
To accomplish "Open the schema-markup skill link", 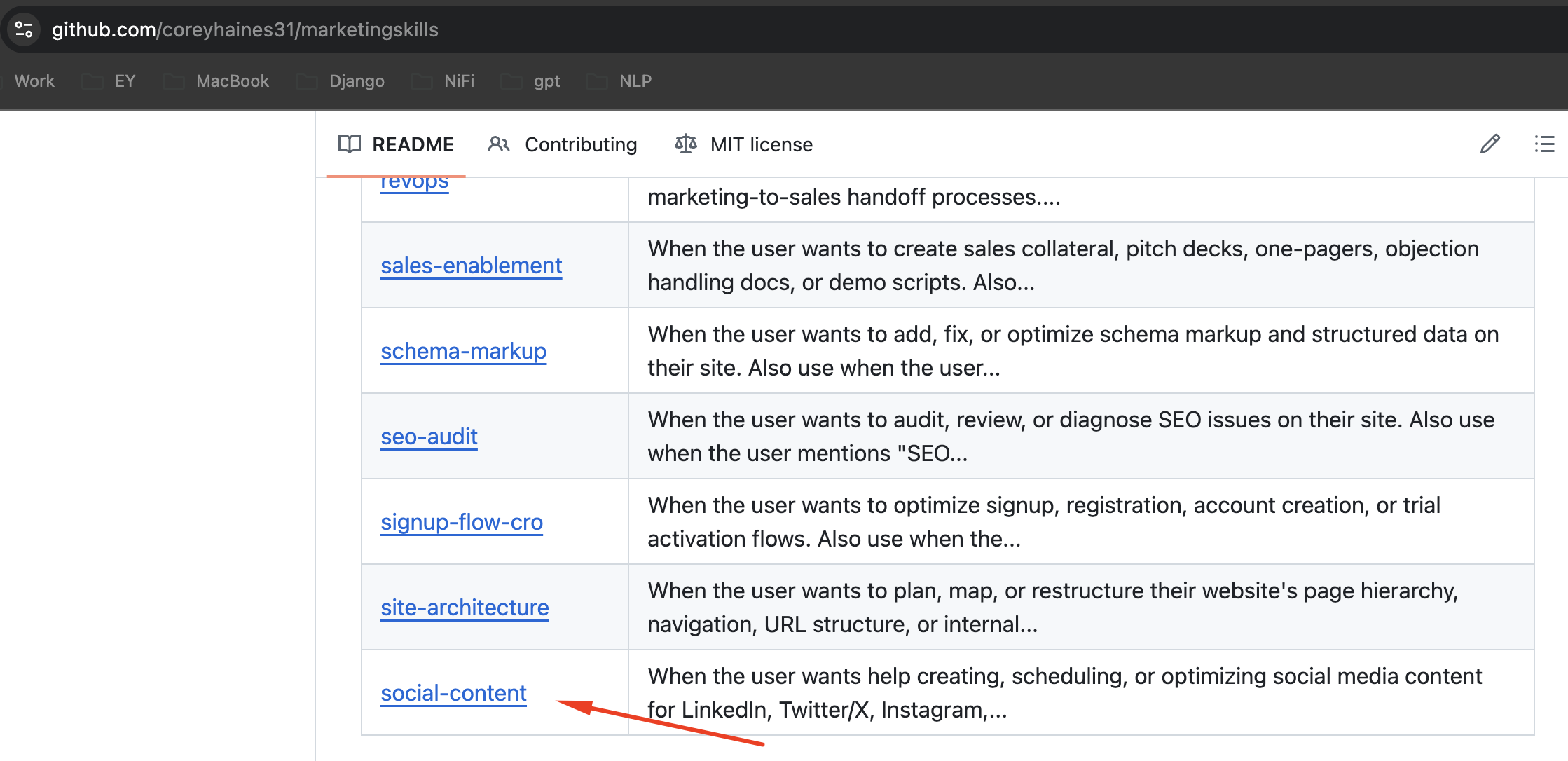I will [x=464, y=351].
